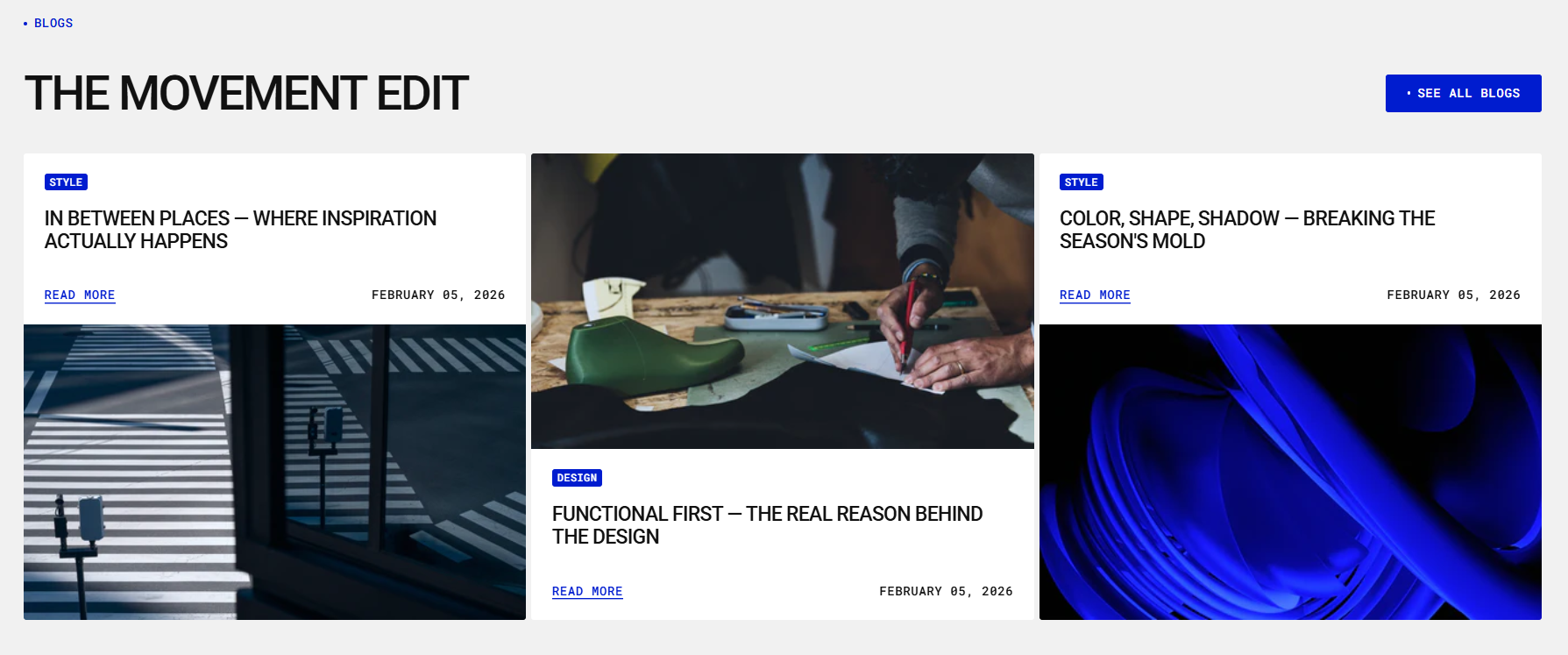Open the abstract blue swirl image
1568x655 pixels.
click(x=1290, y=472)
